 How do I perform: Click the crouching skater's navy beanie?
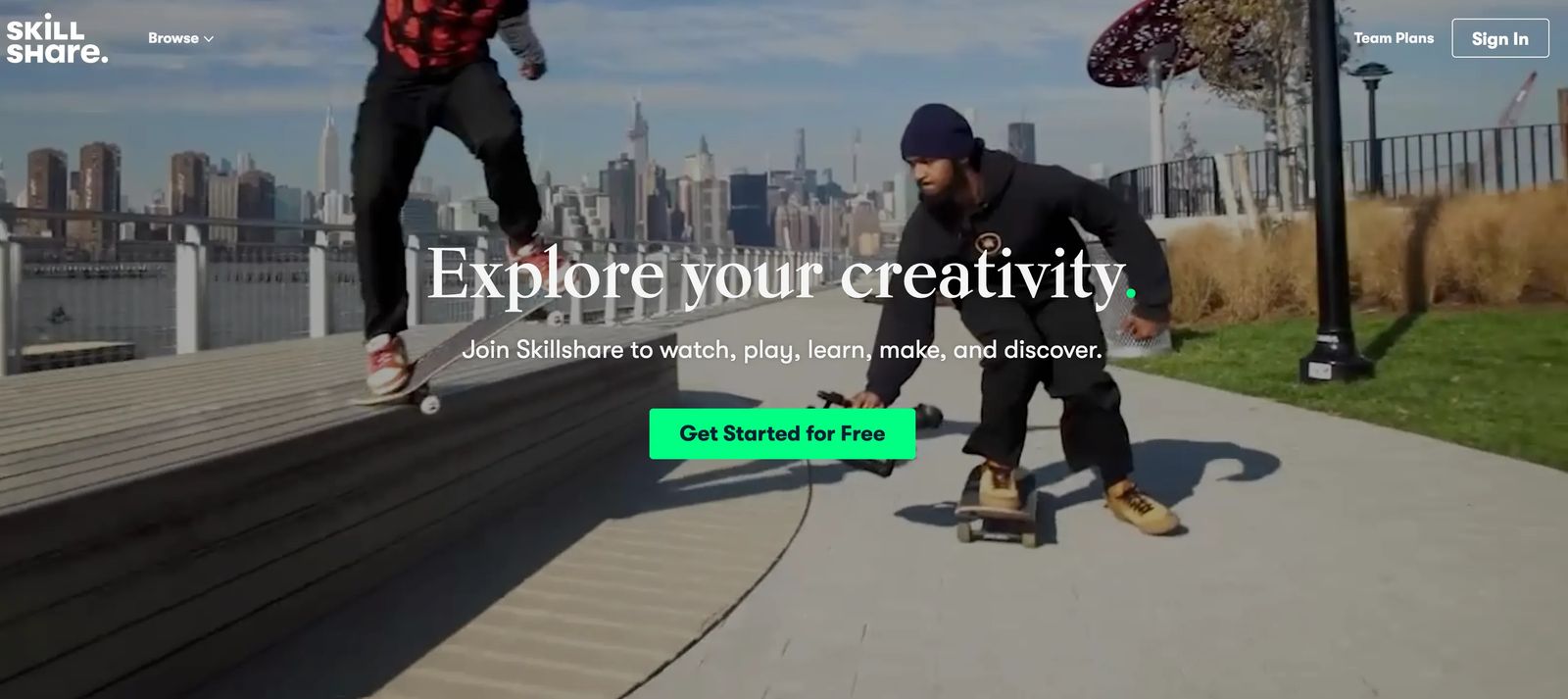(x=936, y=131)
